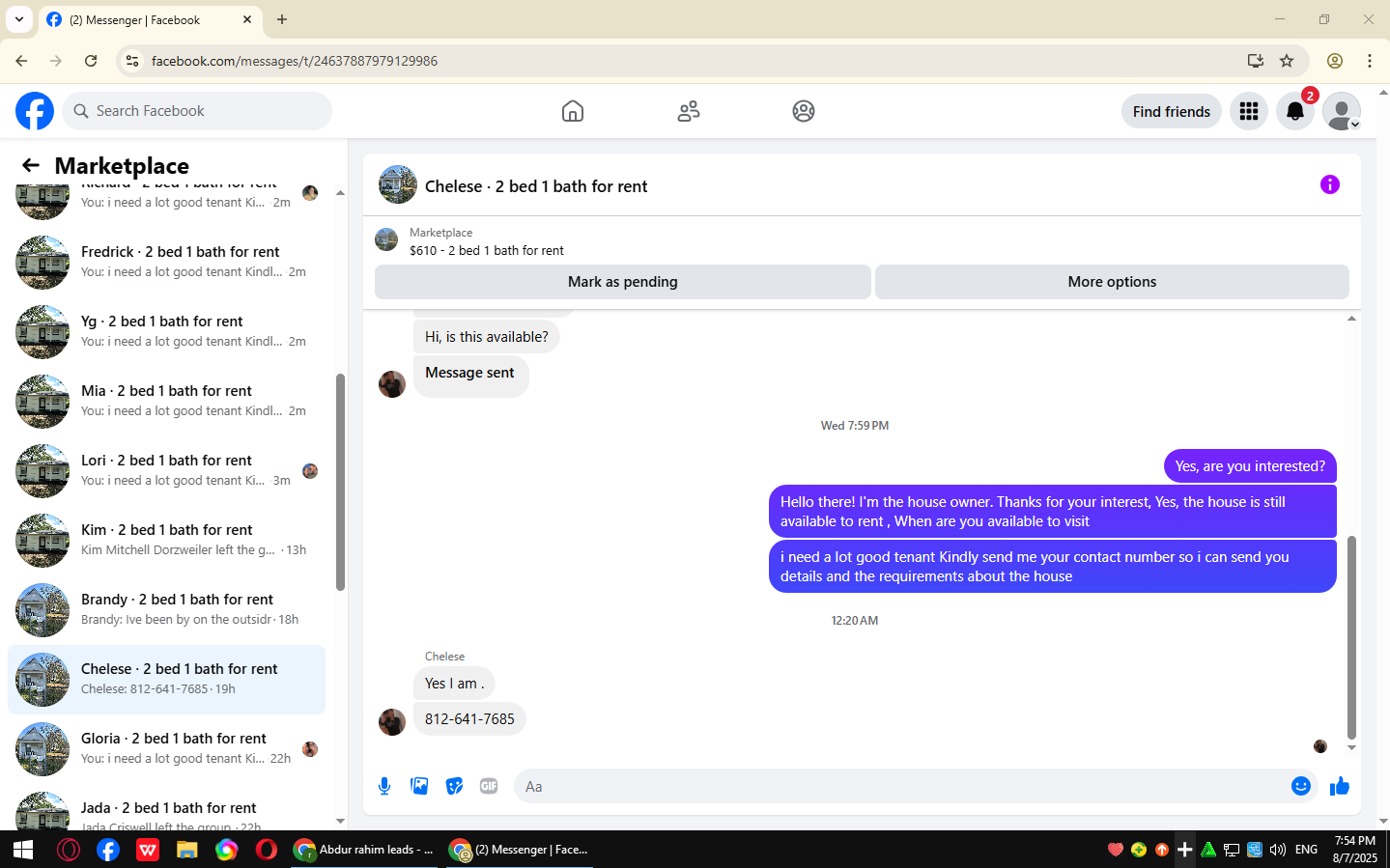Open the GIF picker
The height and width of the screenshot is (868, 1390).
pyautogui.click(x=489, y=786)
